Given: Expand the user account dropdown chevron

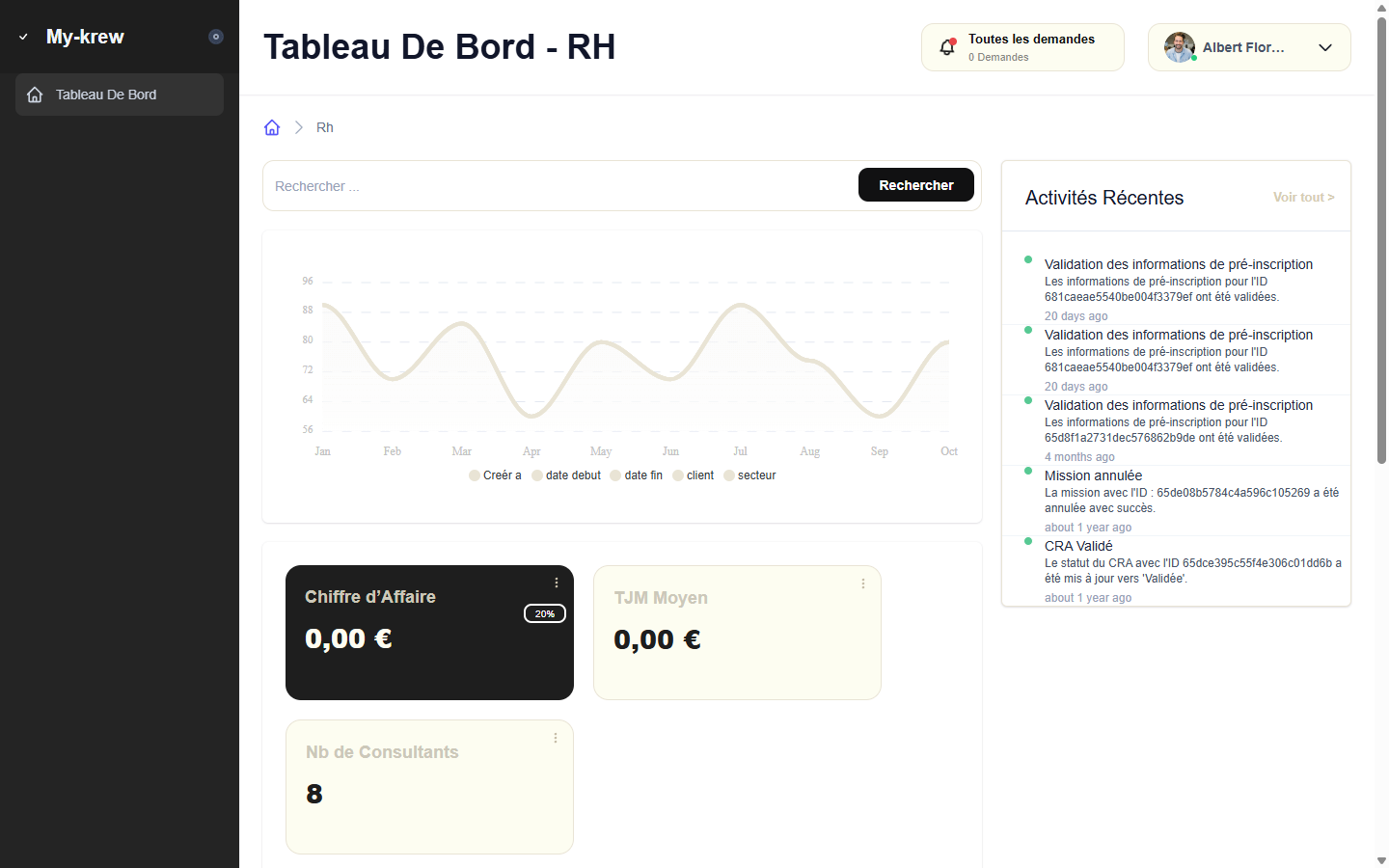Looking at the screenshot, I should (x=1325, y=47).
